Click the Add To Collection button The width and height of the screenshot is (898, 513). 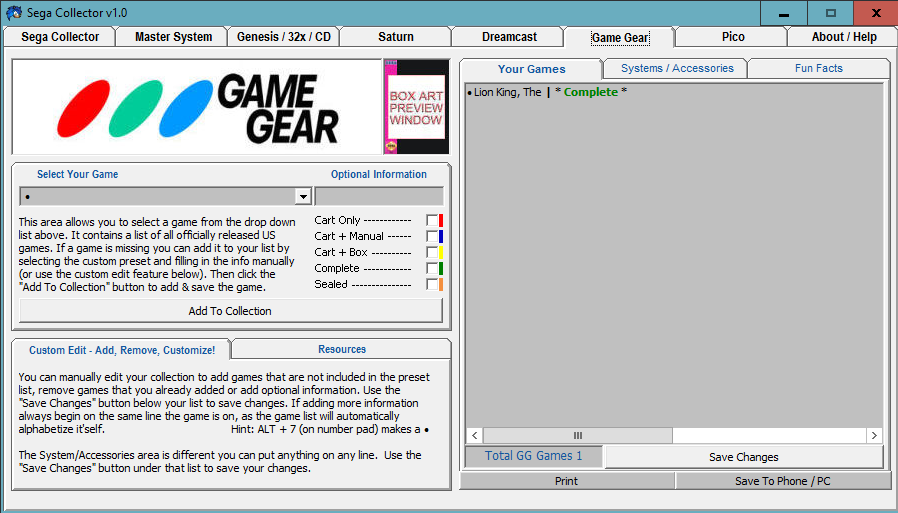tap(230, 311)
